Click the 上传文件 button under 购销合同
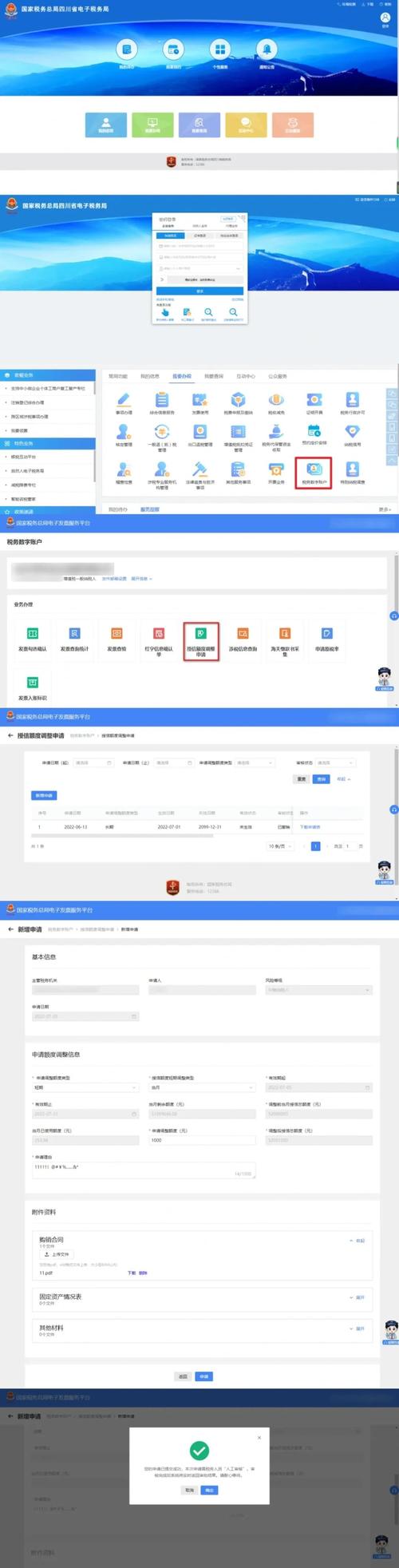Viewport: 399px width, 1568px height. pyautogui.click(x=57, y=1254)
